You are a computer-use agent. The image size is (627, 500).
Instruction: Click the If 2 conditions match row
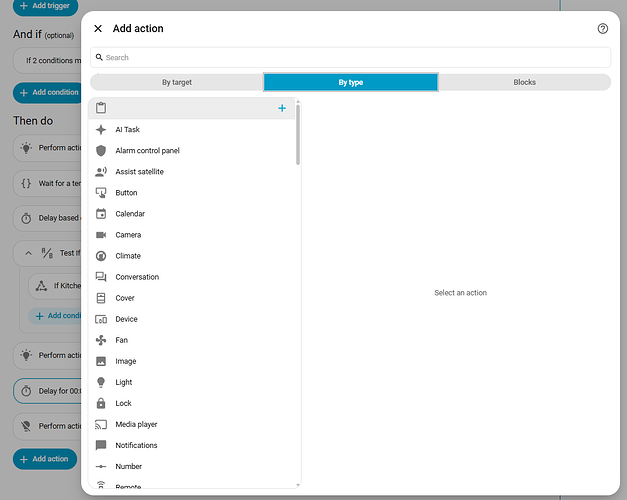click(47, 60)
